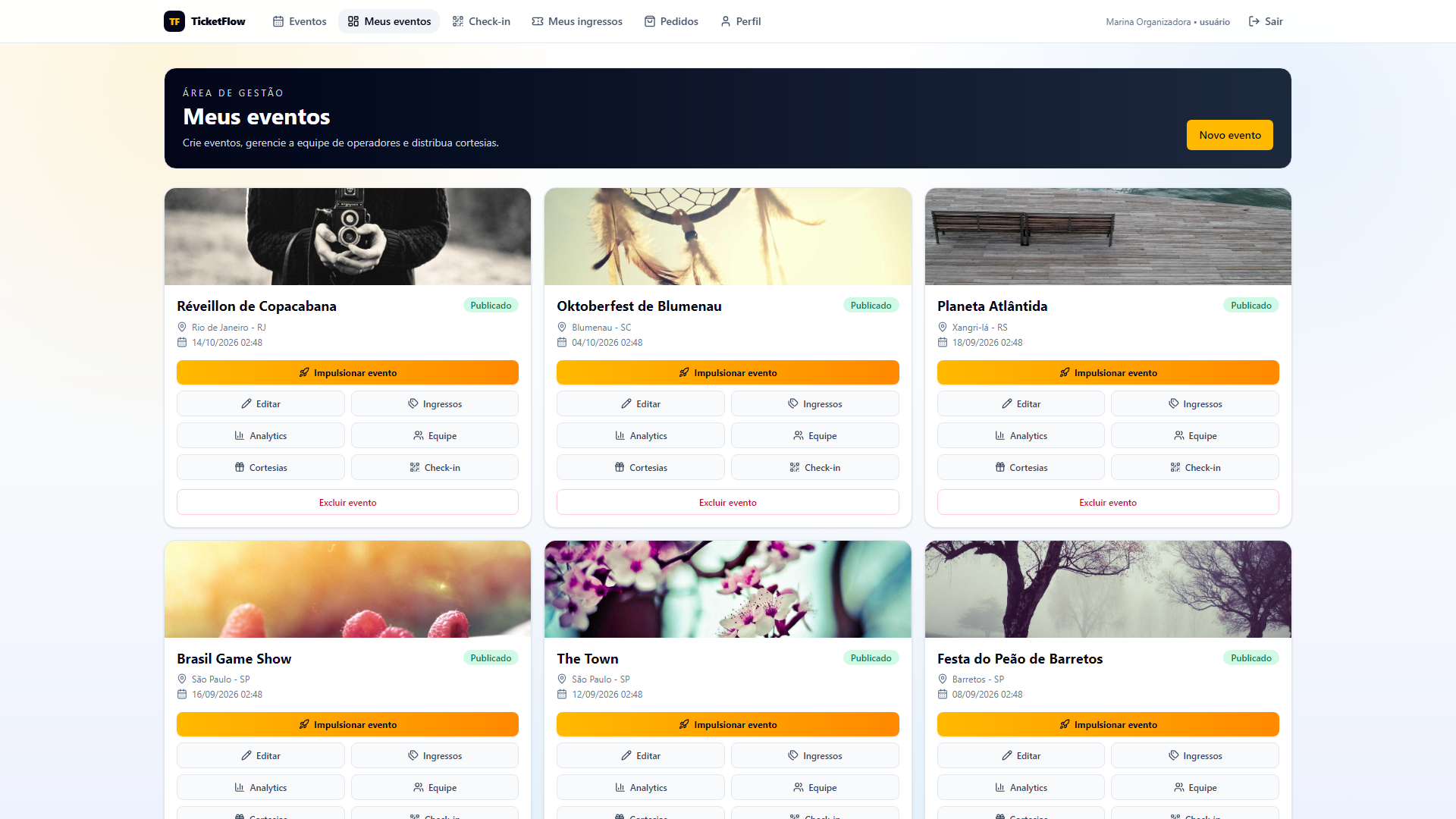Click gift Cortesias icon for Réveillon de Copacabana

240,467
